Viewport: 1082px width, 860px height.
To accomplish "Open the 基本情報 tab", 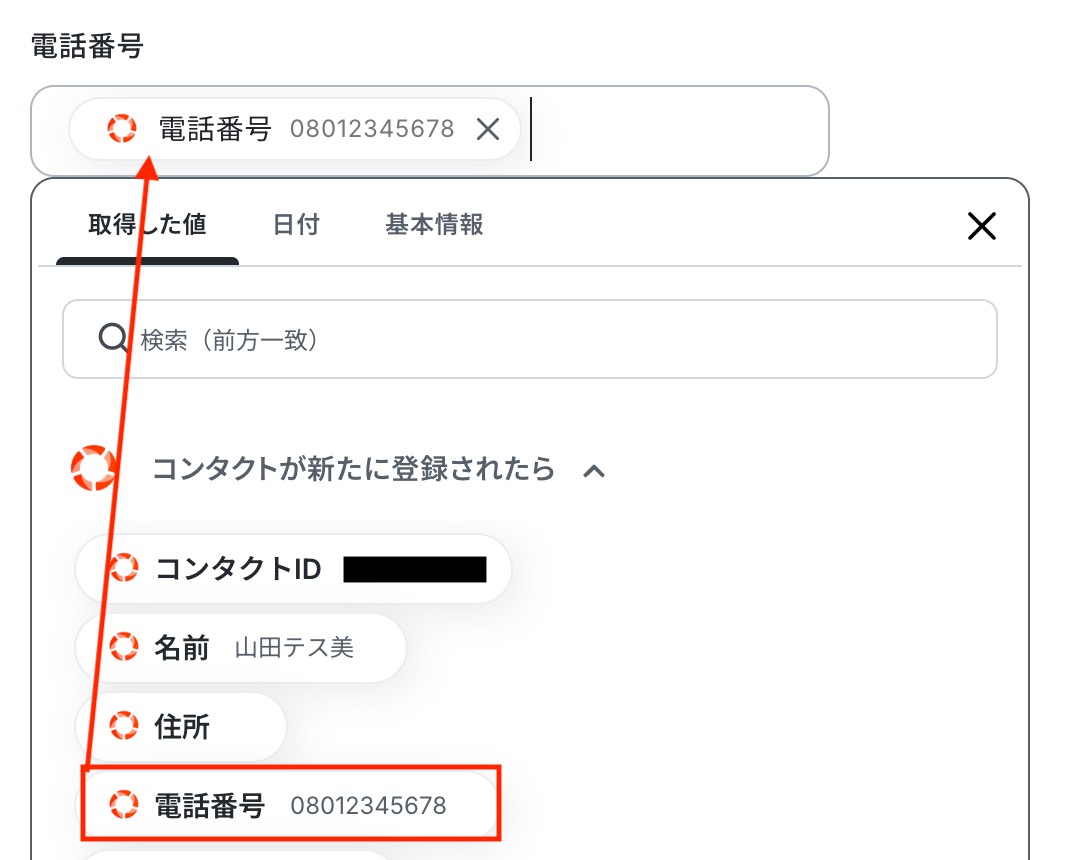I will (x=434, y=224).
